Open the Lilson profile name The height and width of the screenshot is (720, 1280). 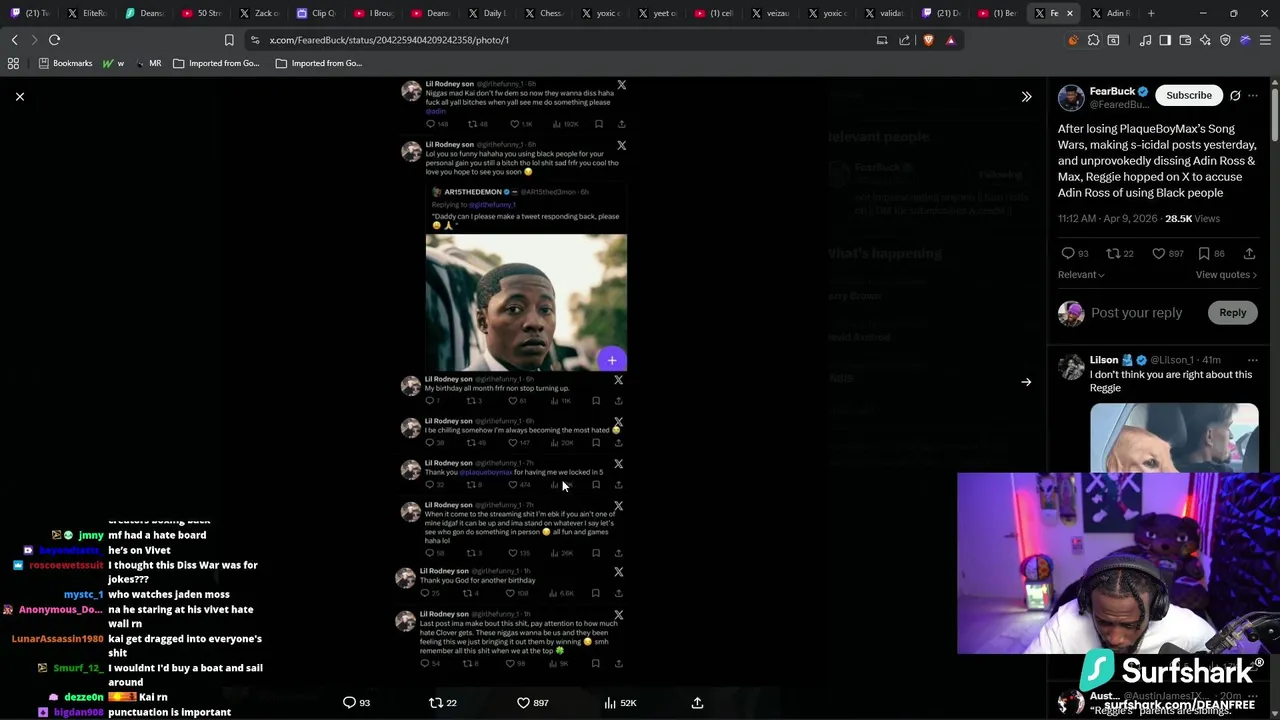coord(1104,360)
